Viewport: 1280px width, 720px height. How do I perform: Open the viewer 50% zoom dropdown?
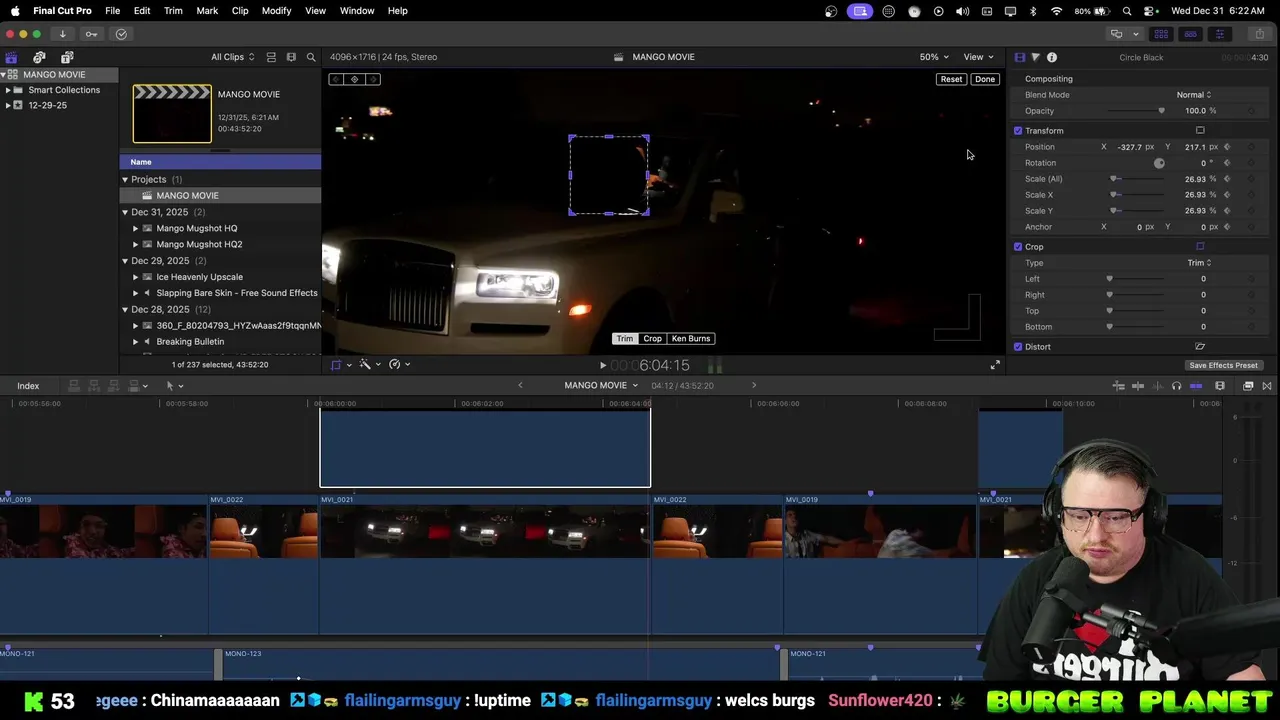coord(934,57)
